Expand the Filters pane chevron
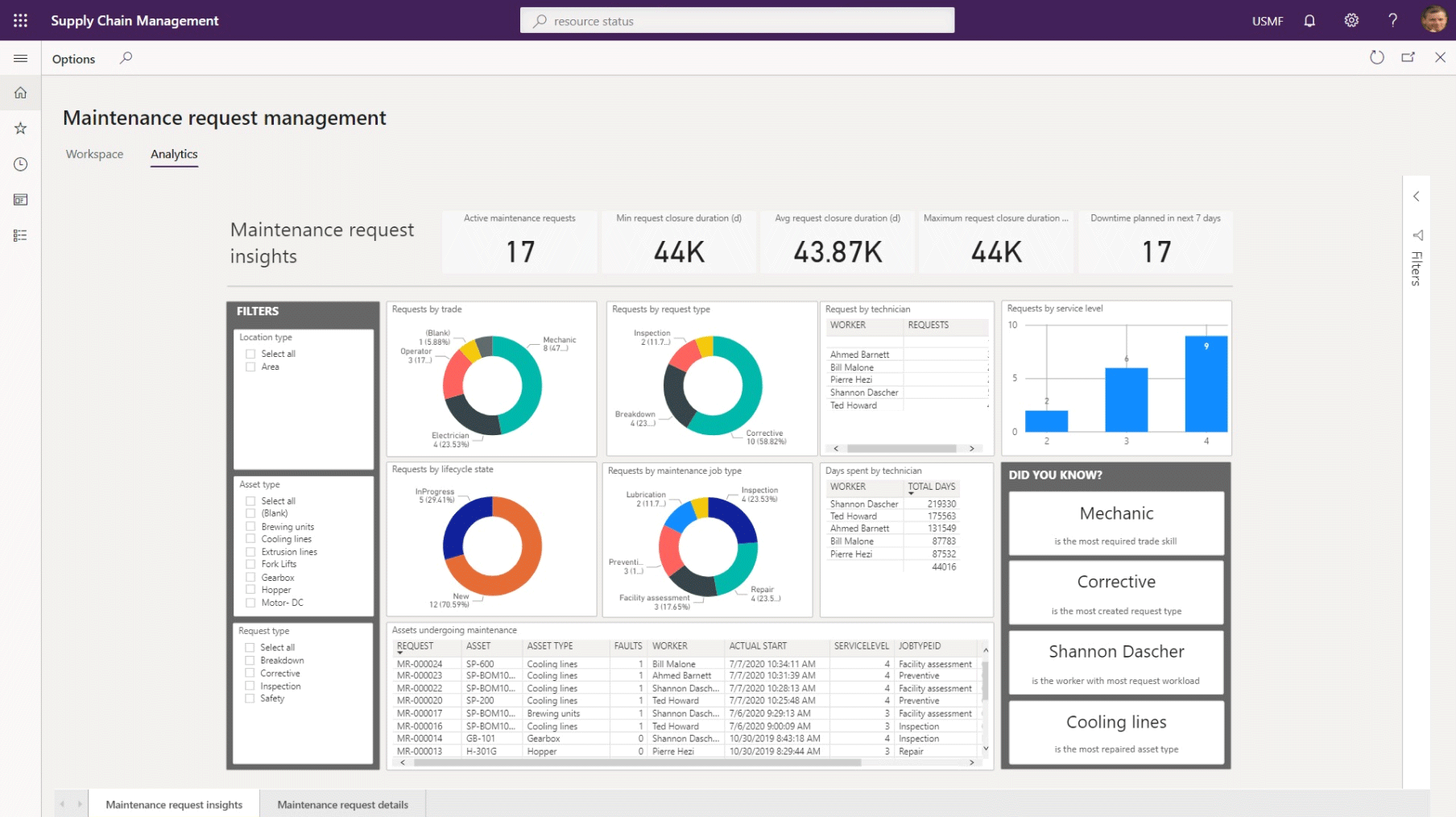 tap(1416, 197)
